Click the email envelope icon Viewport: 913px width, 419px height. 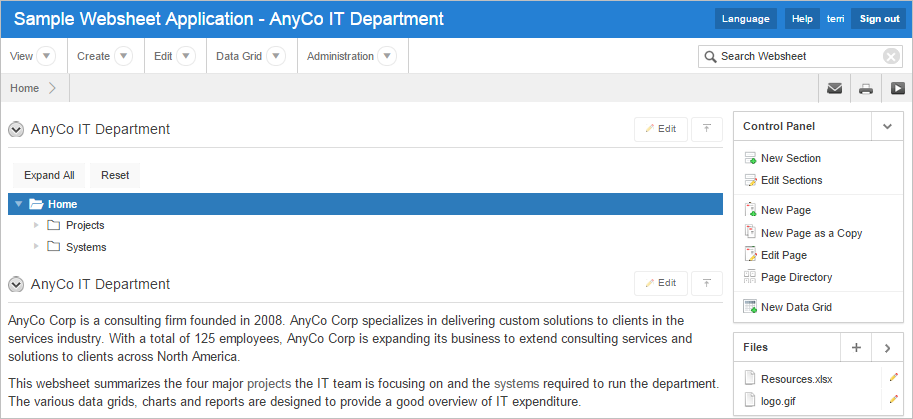tap(834, 88)
